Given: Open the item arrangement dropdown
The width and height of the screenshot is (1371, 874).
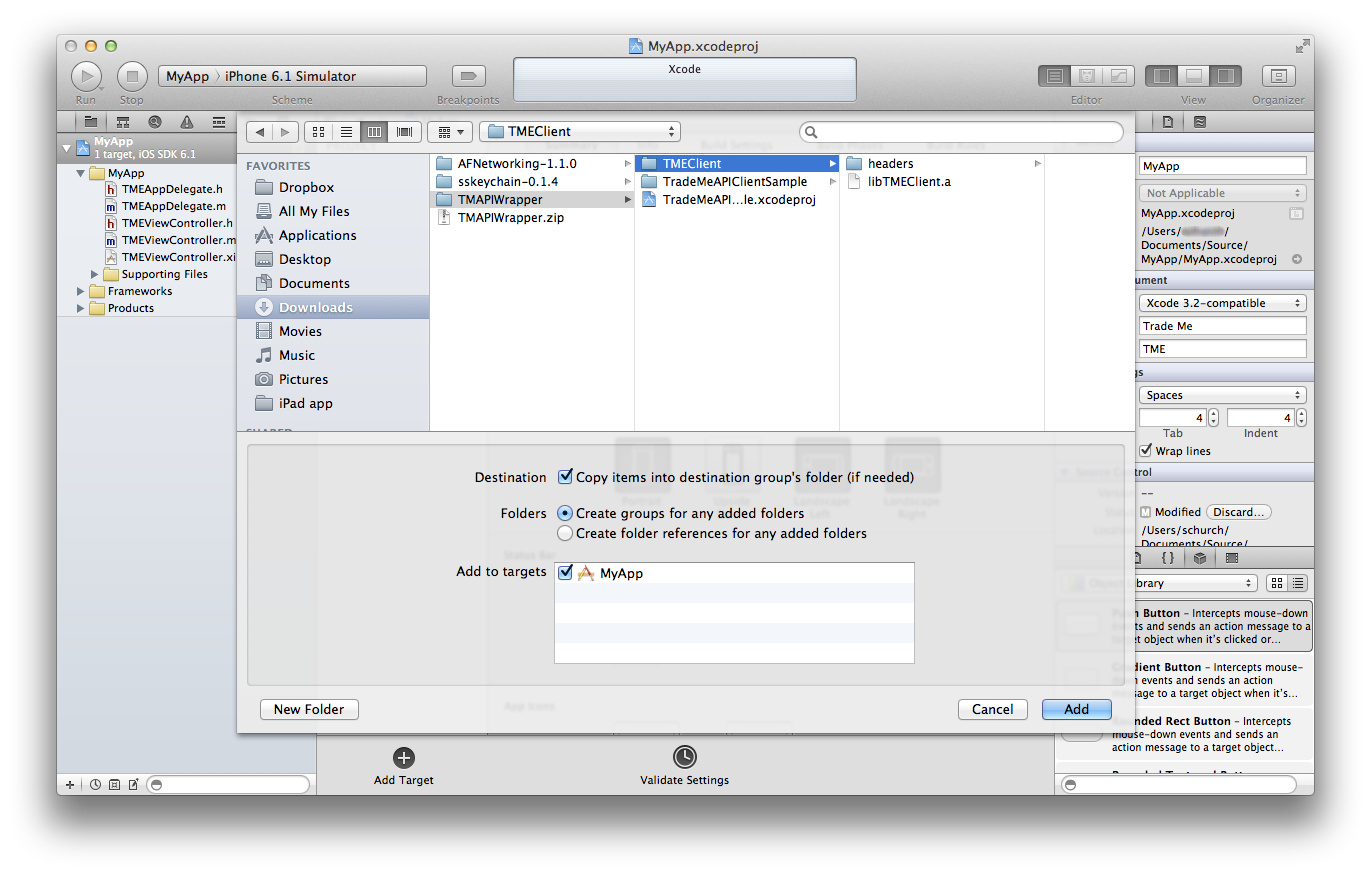Looking at the screenshot, I should coord(450,132).
